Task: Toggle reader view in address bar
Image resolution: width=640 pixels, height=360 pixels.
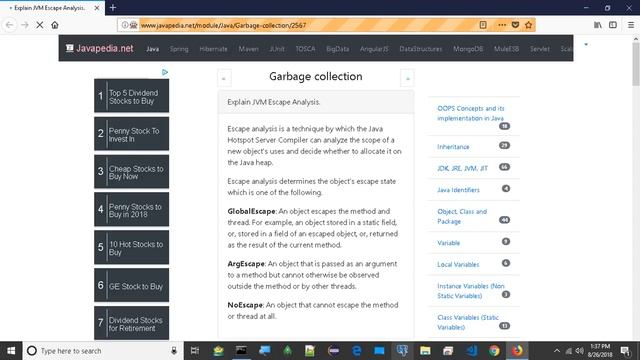Action: pyautogui.click(x=483, y=25)
